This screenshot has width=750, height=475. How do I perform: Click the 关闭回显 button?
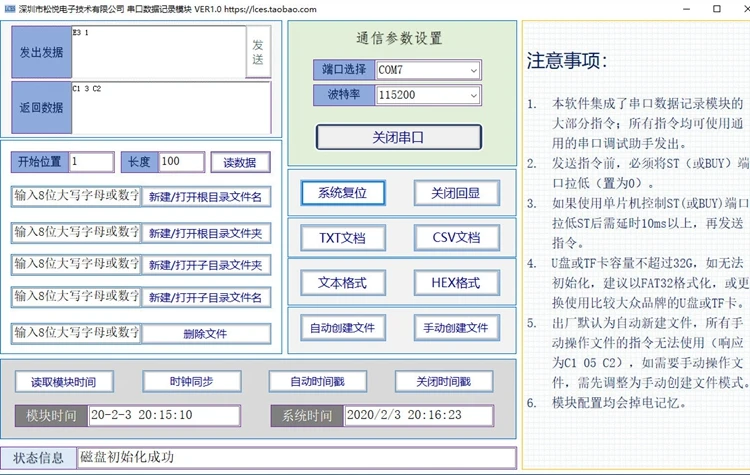[456, 193]
